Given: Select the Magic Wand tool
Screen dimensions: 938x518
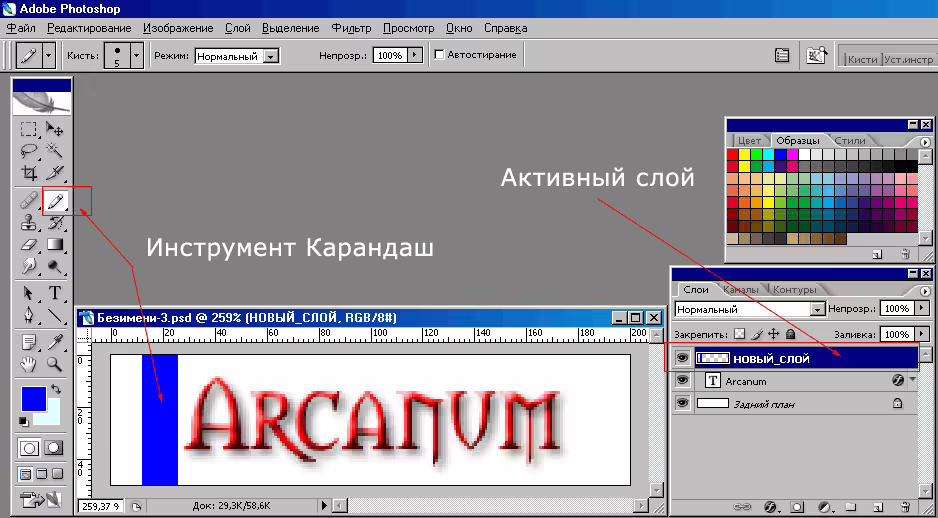Looking at the screenshot, I should click(x=55, y=150).
